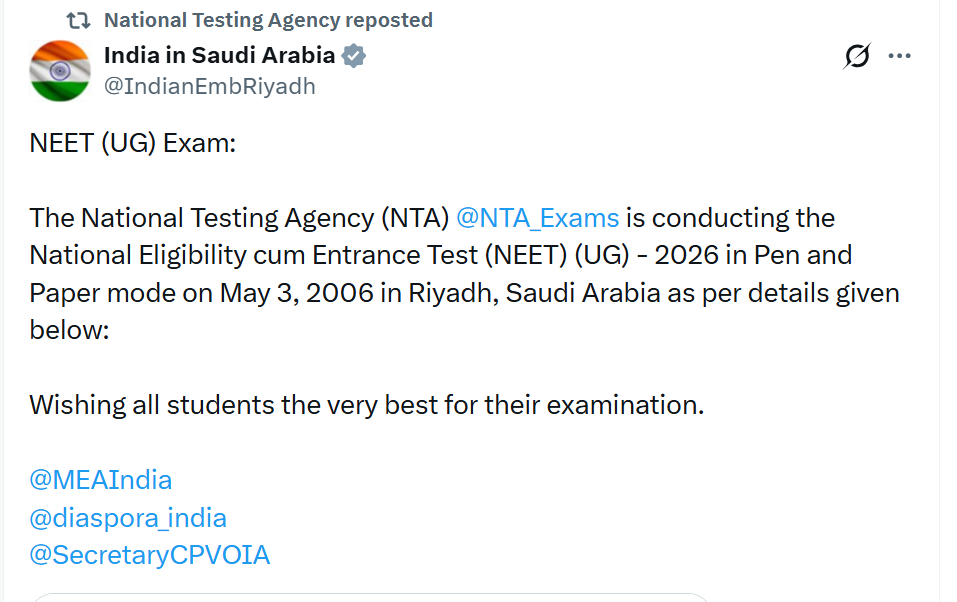The height and width of the screenshot is (602, 957).
Task: Visit the @IndianEmbRiyadh handle
Action: coord(209,87)
